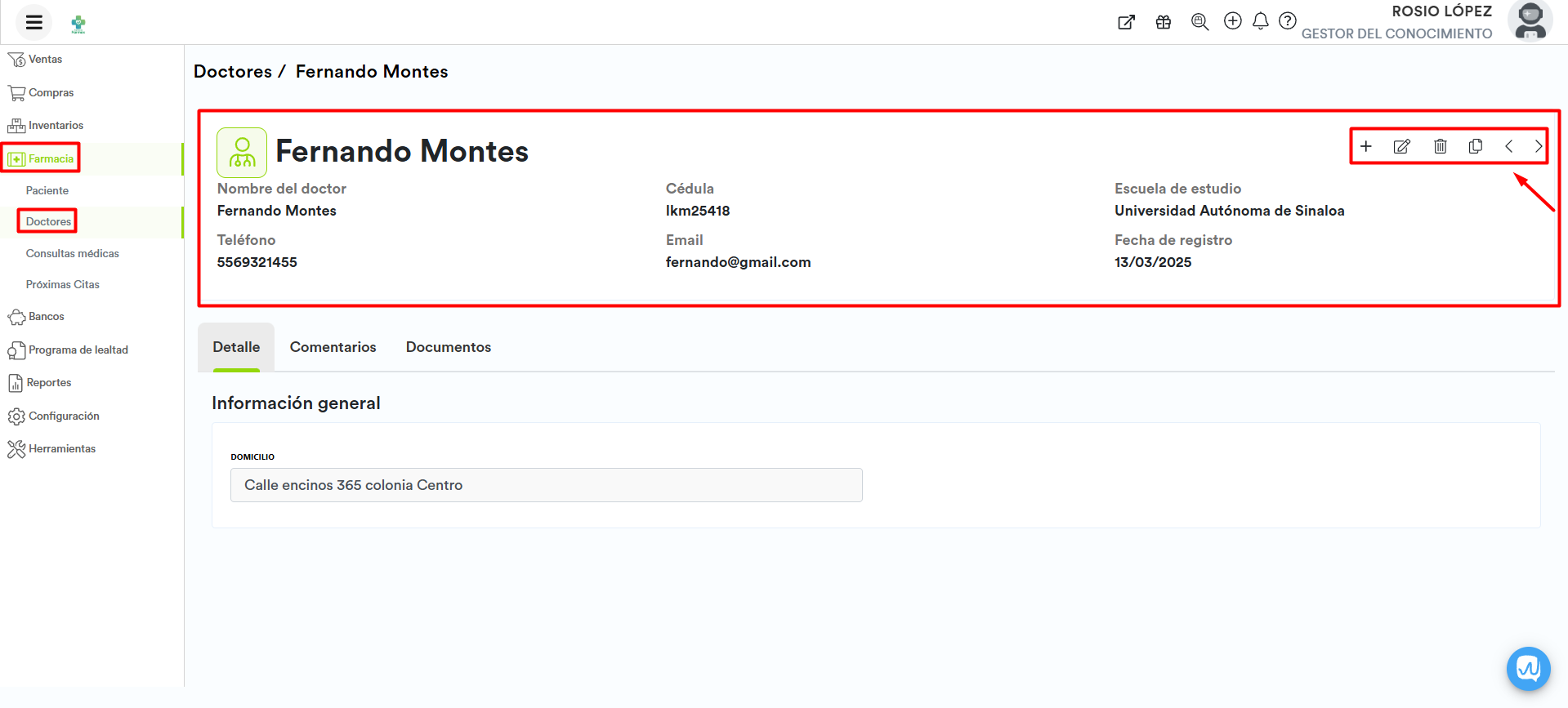Viewport: 1568px width, 708px height.
Task: Go to next doctor record arrow
Action: (1538, 147)
